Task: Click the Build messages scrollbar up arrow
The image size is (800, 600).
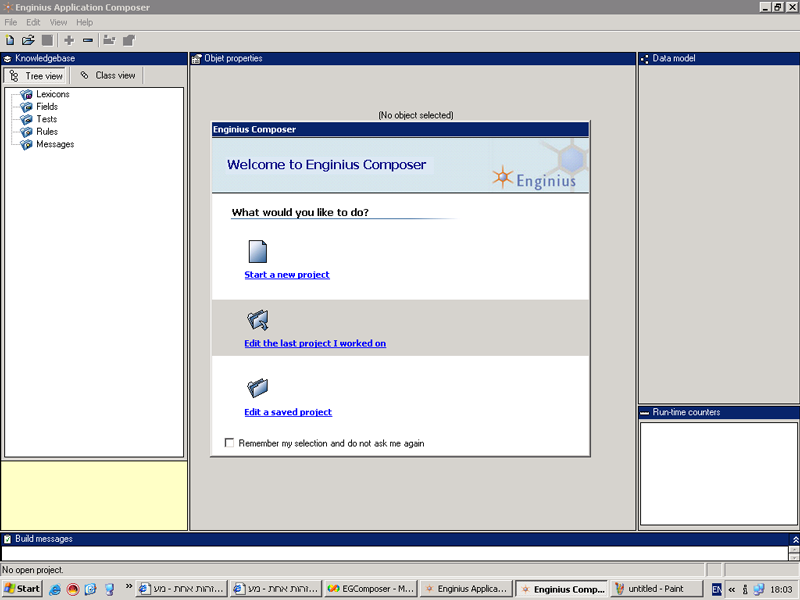Action: click(x=794, y=549)
